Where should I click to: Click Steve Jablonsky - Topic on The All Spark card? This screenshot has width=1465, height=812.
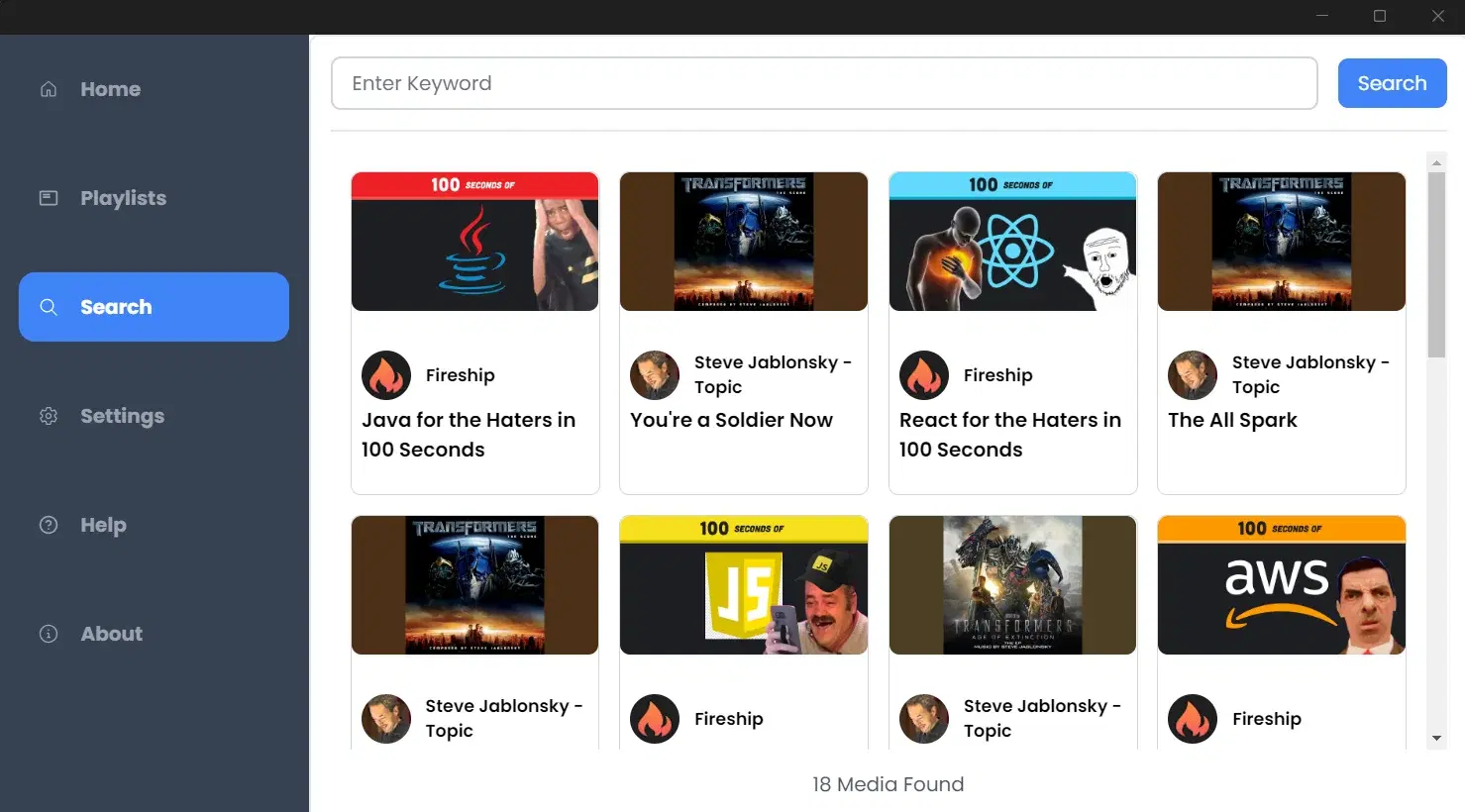coord(1310,375)
